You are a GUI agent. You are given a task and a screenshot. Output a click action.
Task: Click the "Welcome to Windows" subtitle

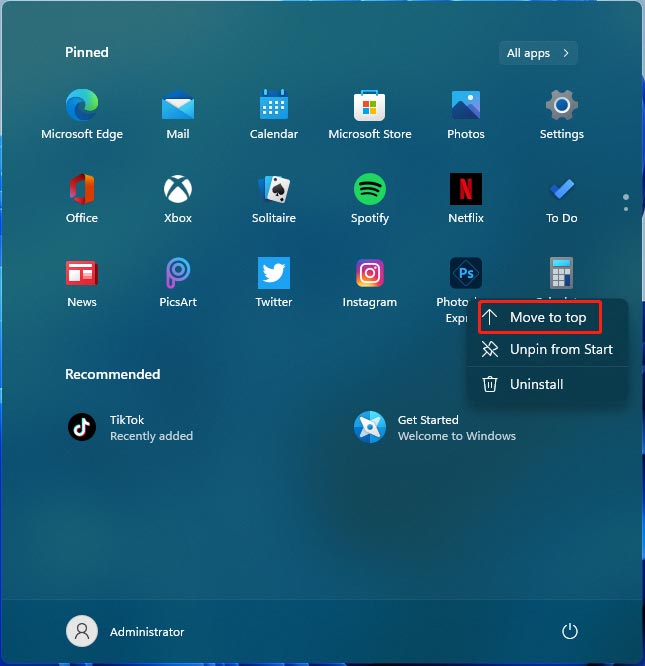click(x=457, y=436)
